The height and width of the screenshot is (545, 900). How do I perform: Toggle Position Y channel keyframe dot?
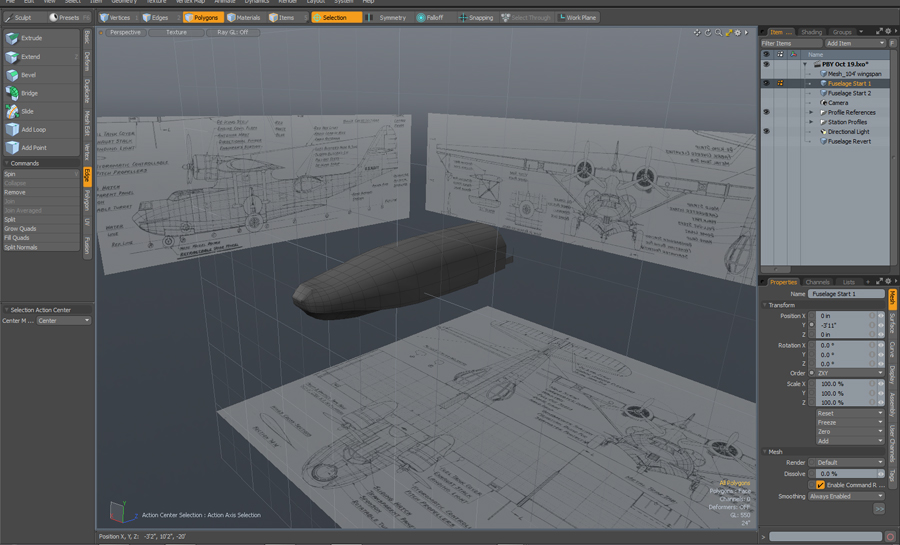pos(812,325)
